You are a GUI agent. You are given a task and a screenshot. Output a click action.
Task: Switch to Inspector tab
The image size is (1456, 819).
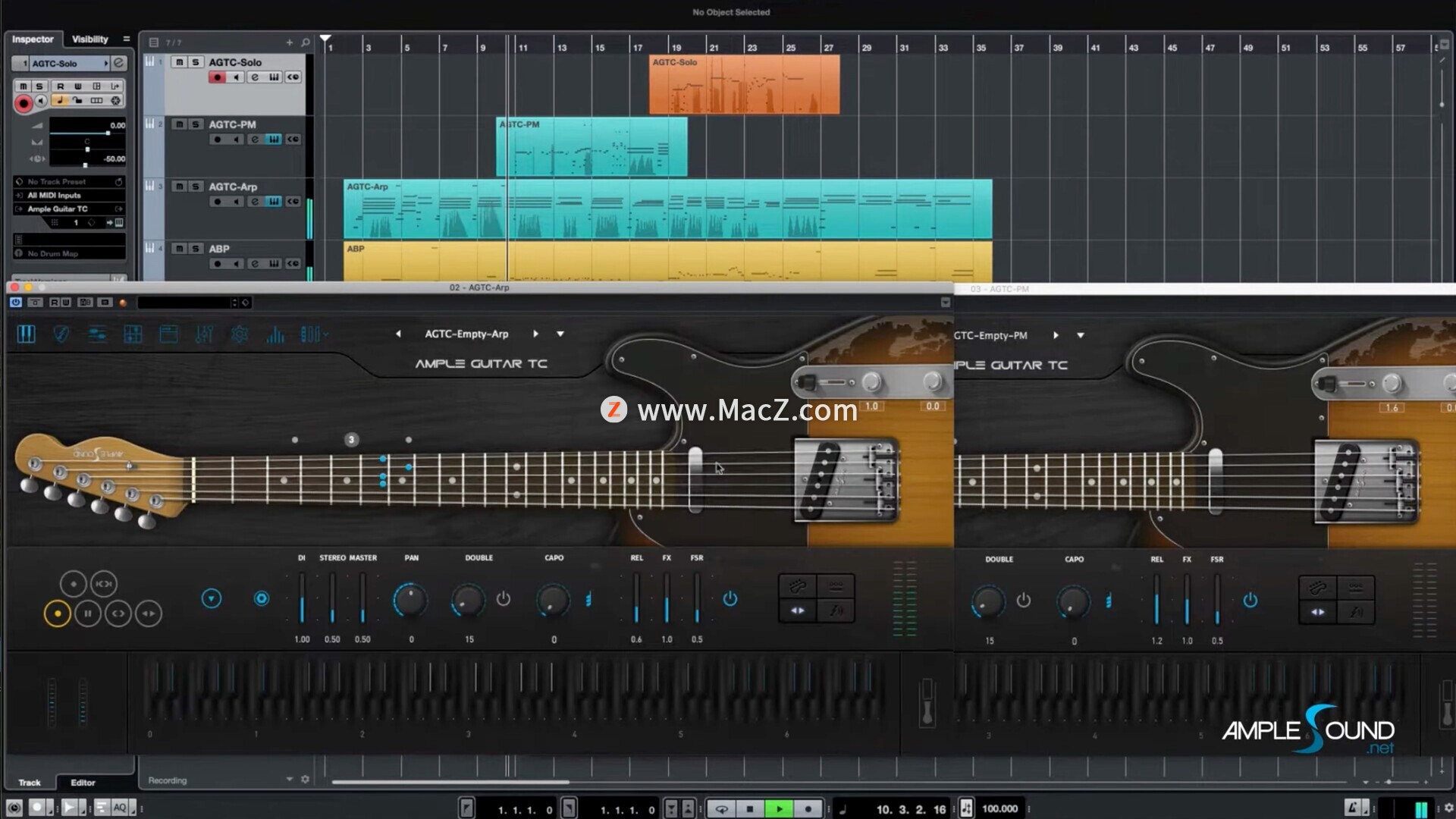tap(33, 39)
